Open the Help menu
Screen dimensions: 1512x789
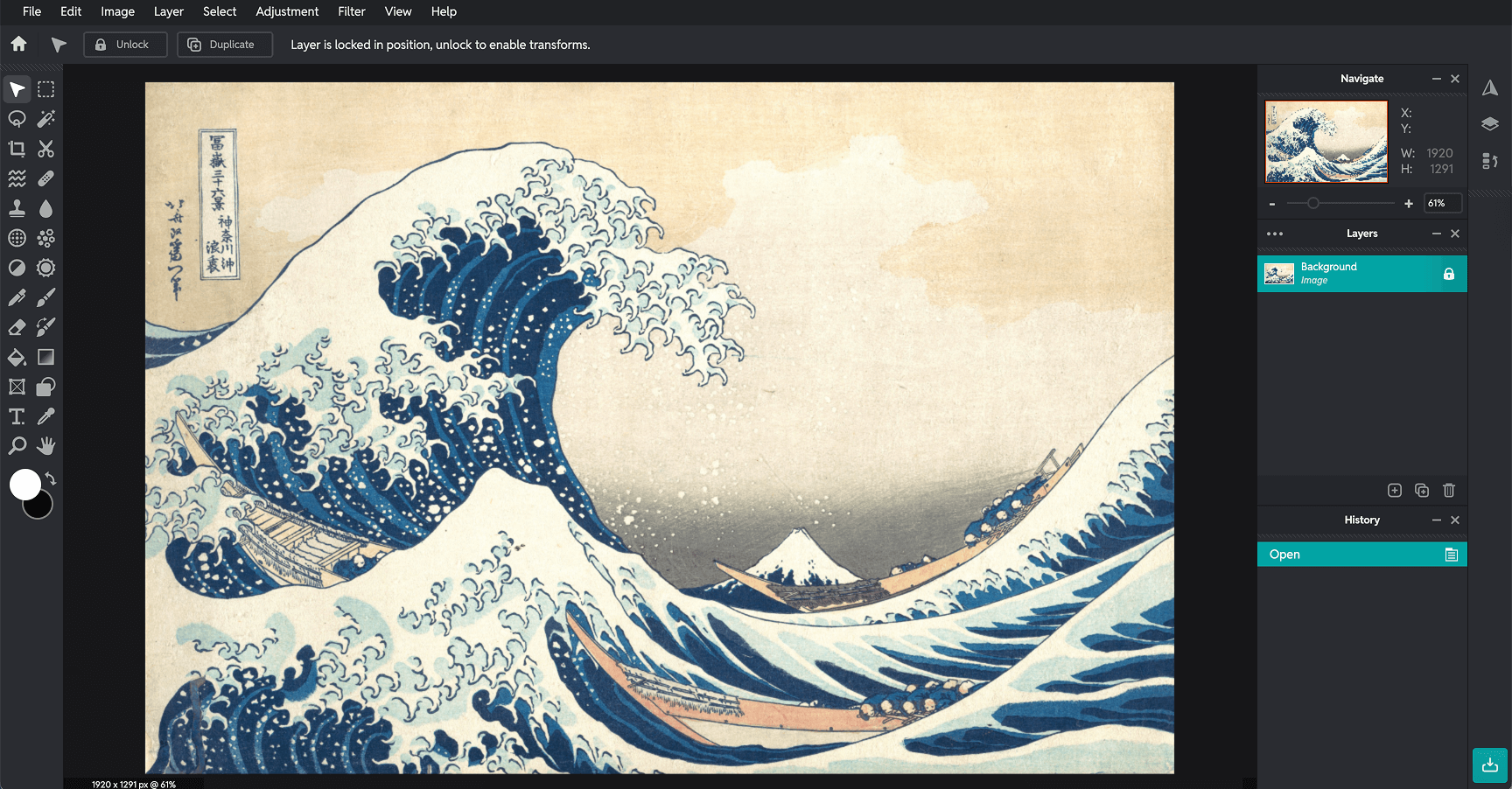pos(444,11)
